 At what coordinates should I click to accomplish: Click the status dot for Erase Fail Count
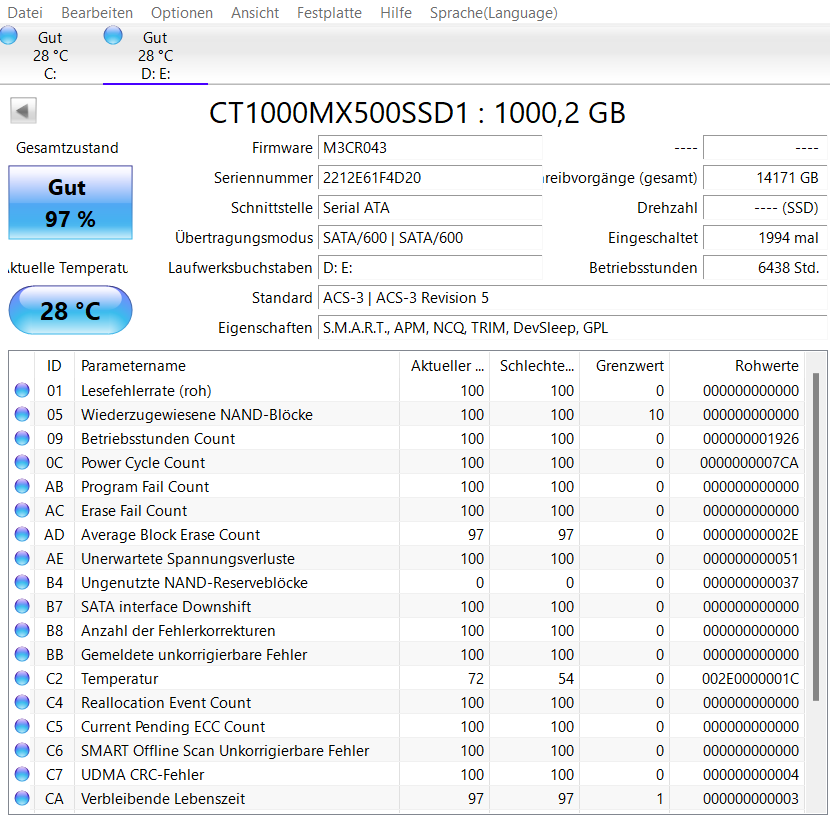22,510
